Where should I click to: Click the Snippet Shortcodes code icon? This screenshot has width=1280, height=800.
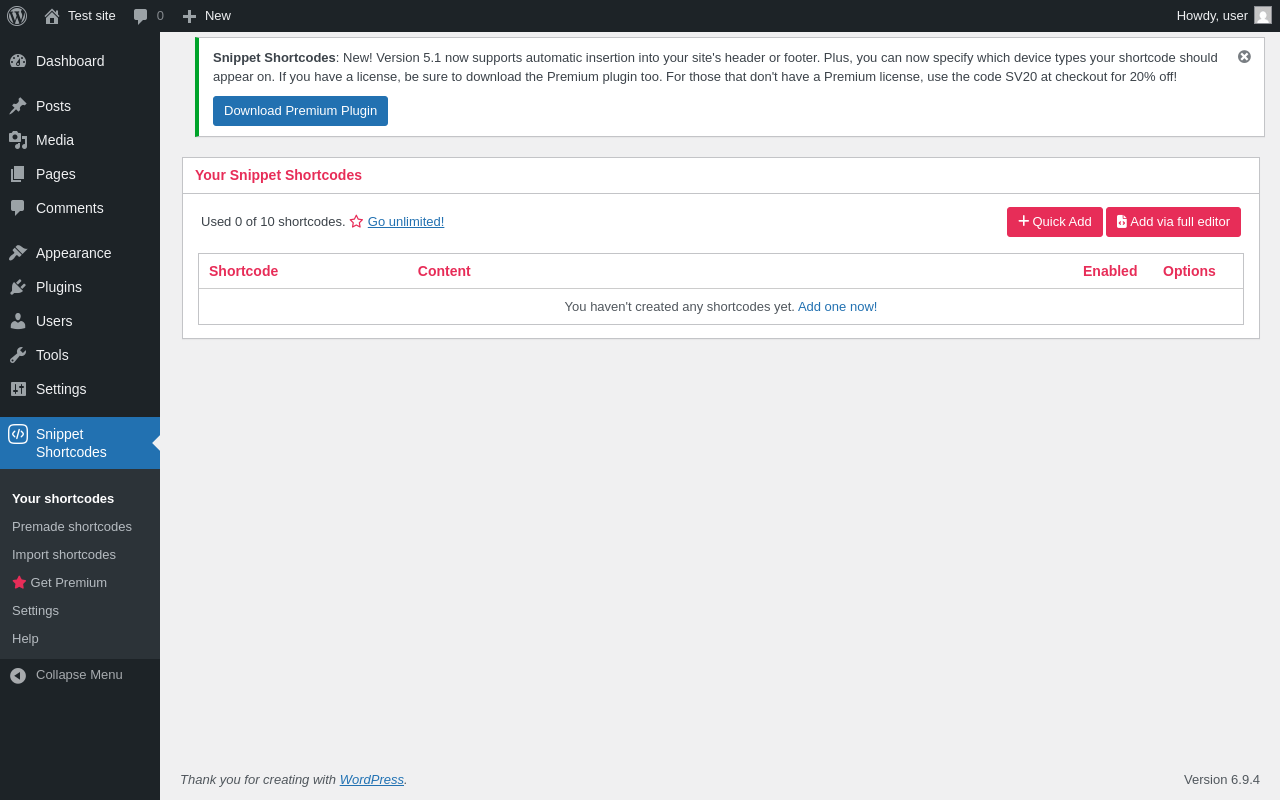tap(18, 434)
